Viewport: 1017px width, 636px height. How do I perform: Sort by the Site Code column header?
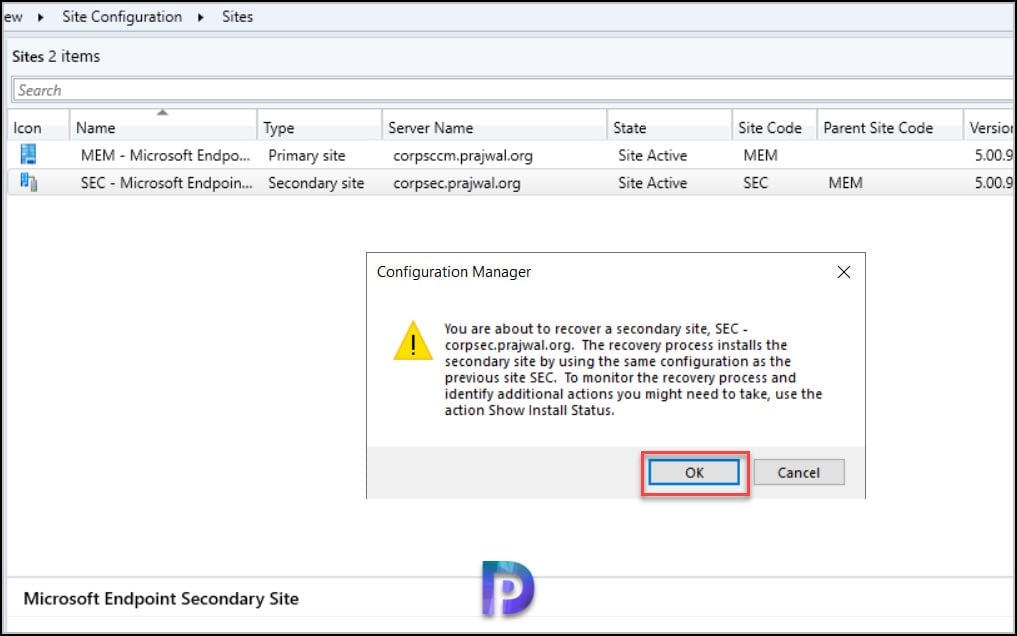pyautogui.click(x=774, y=128)
